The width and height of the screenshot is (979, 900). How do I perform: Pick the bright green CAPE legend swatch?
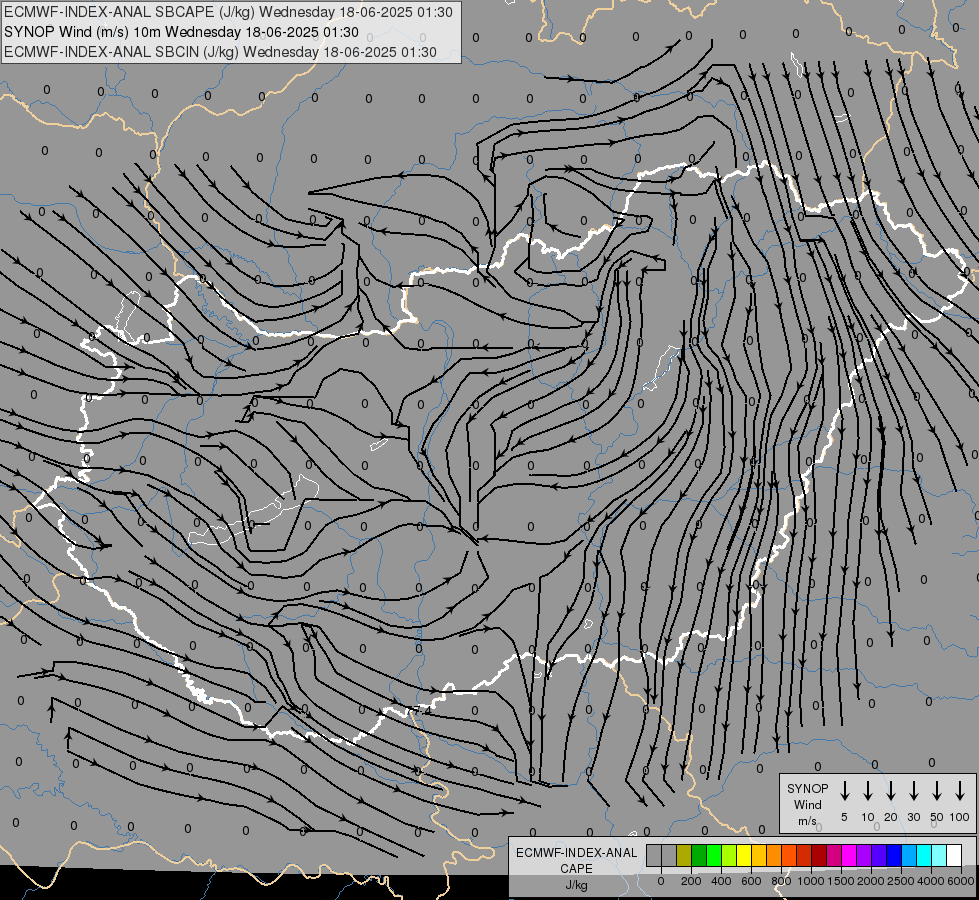(x=714, y=855)
